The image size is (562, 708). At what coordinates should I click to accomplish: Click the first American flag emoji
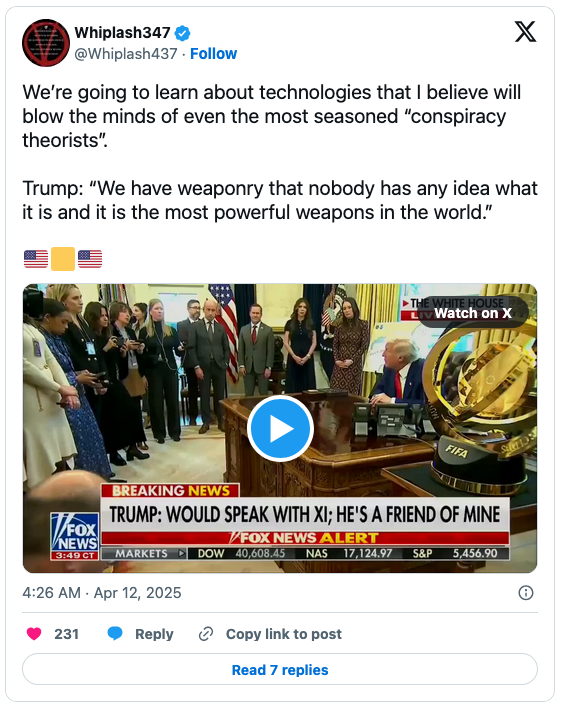(36, 259)
